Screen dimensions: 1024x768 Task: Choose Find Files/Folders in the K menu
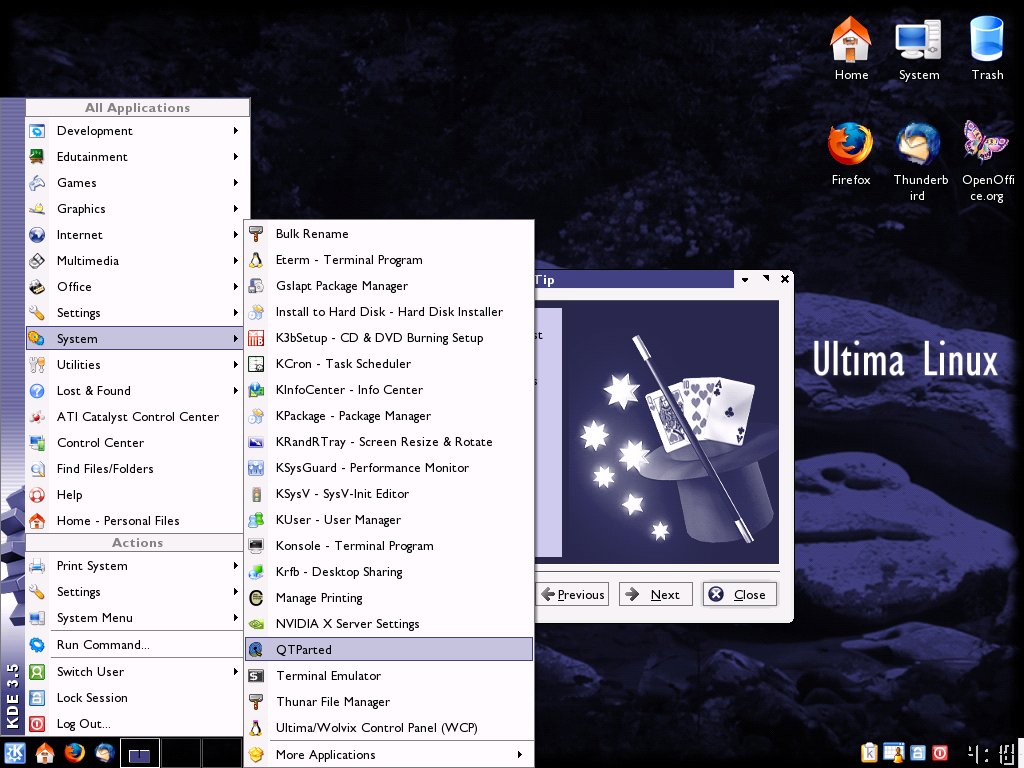tap(135, 469)
